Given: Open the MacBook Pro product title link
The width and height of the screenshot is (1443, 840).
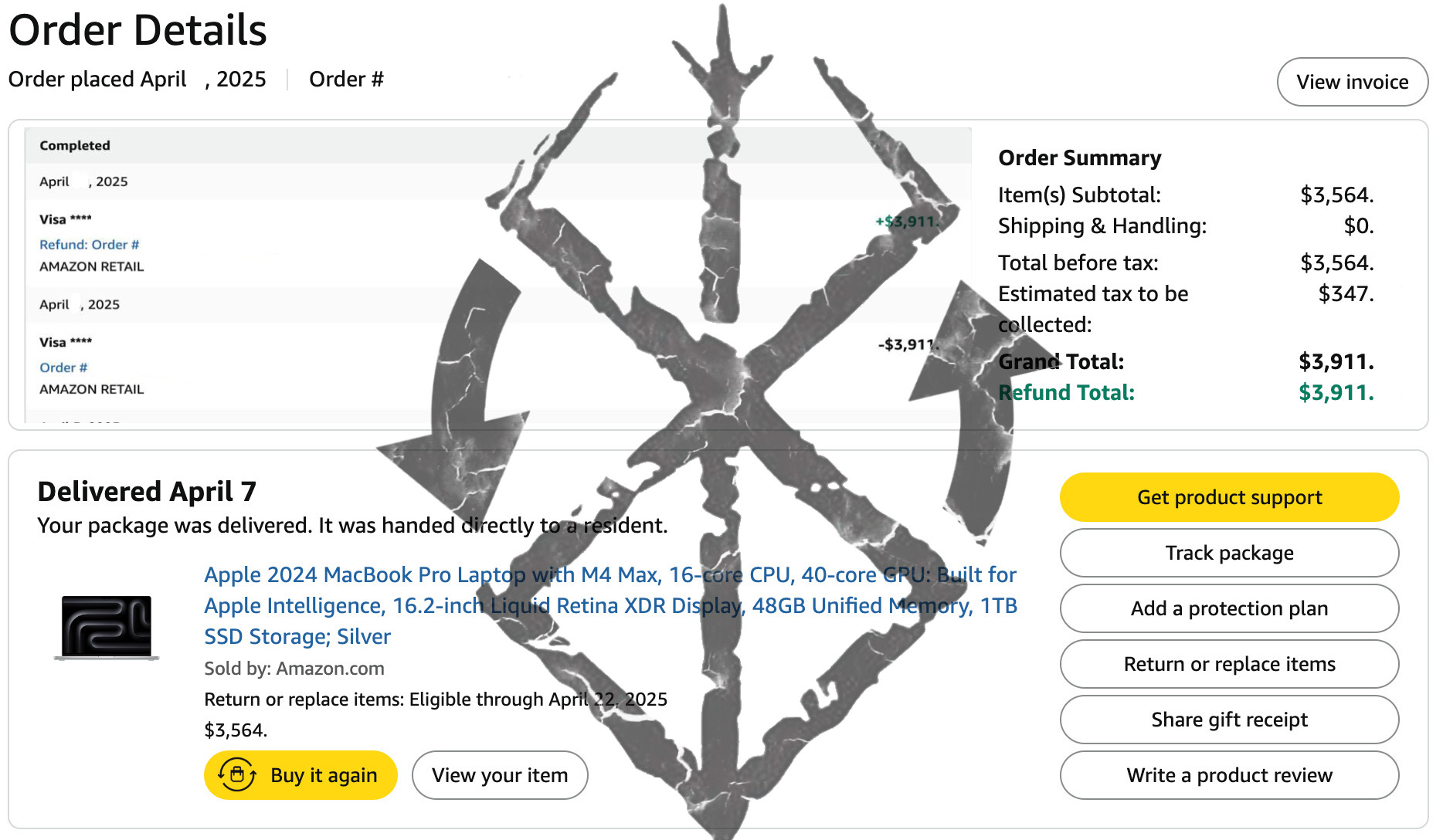Looking at the screenshot, I should click(x=610, y=605).
